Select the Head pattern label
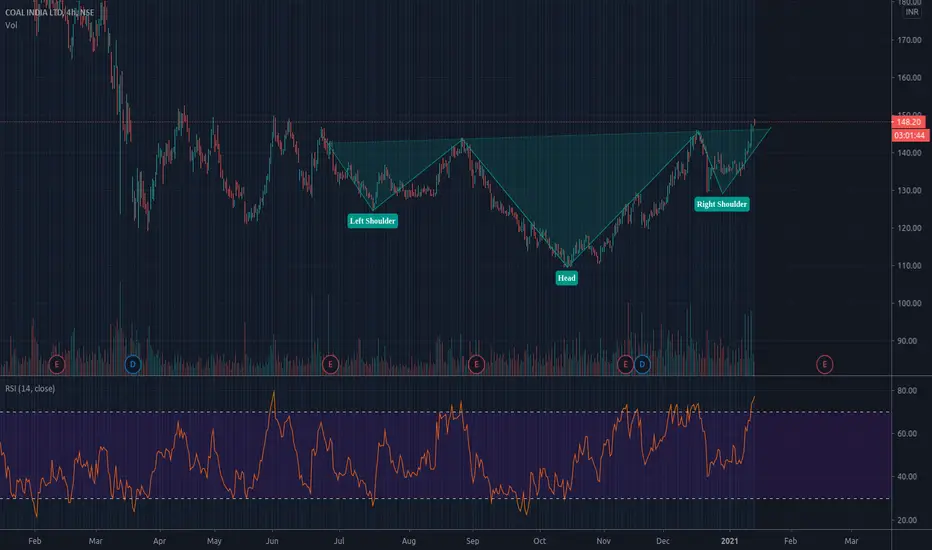Screen dimensions: 932x550 [x=566, y=278]
